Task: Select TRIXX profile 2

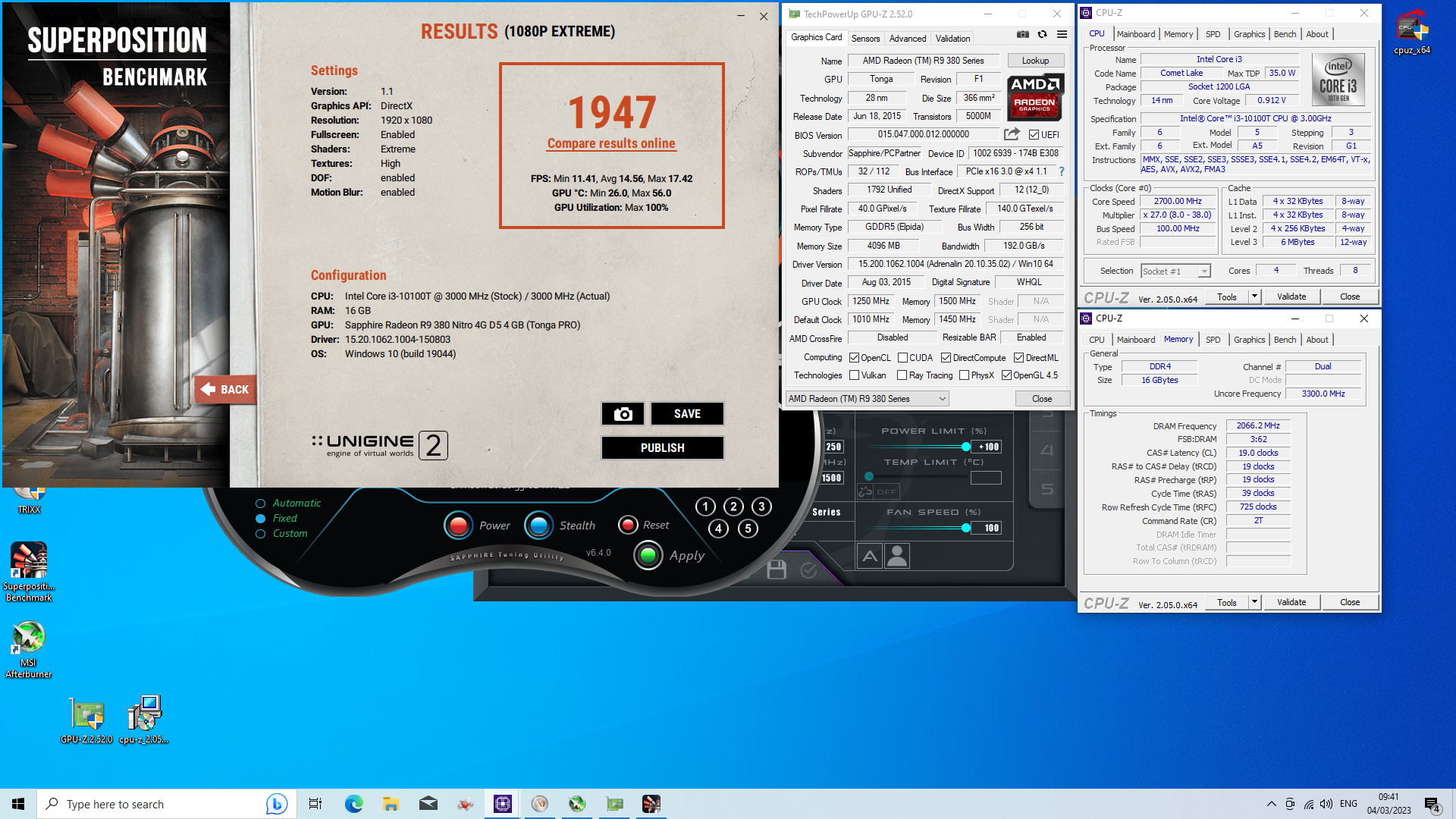Action: click(733, 507)
